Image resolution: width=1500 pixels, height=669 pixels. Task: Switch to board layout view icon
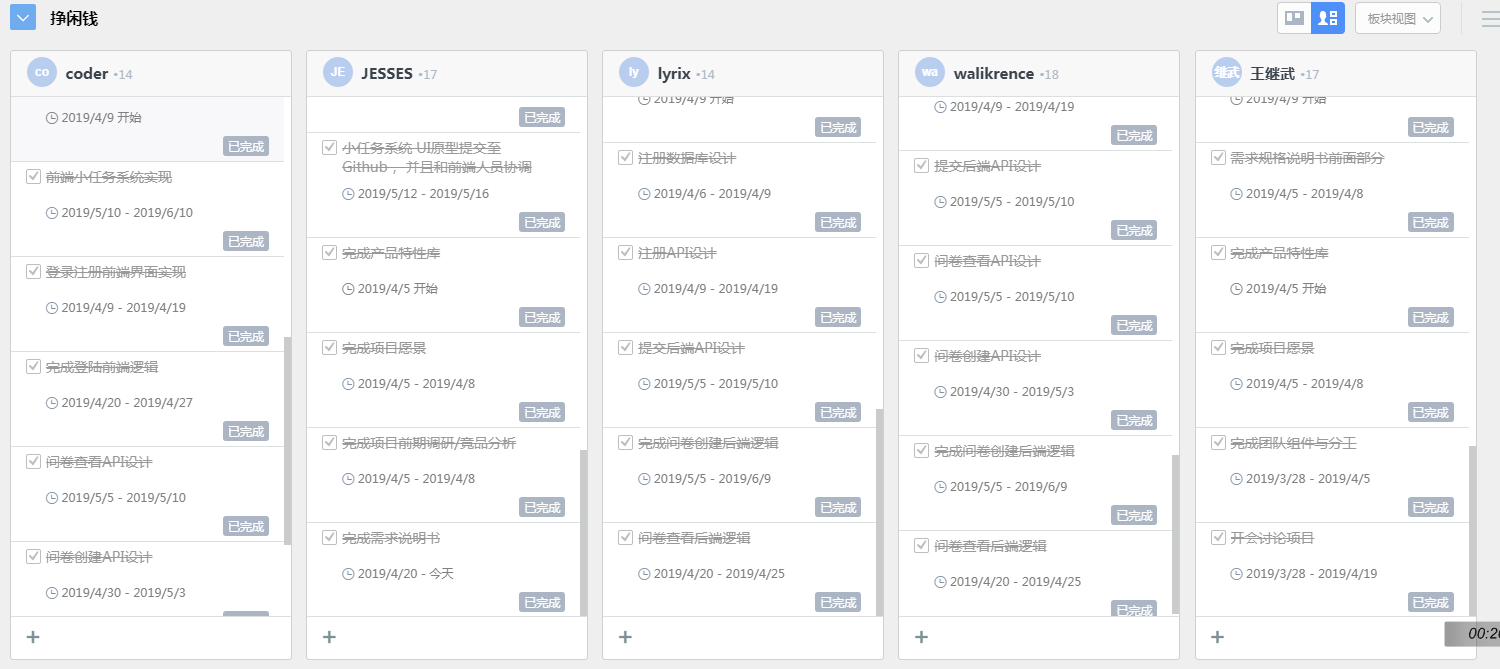coord(1294,18)
